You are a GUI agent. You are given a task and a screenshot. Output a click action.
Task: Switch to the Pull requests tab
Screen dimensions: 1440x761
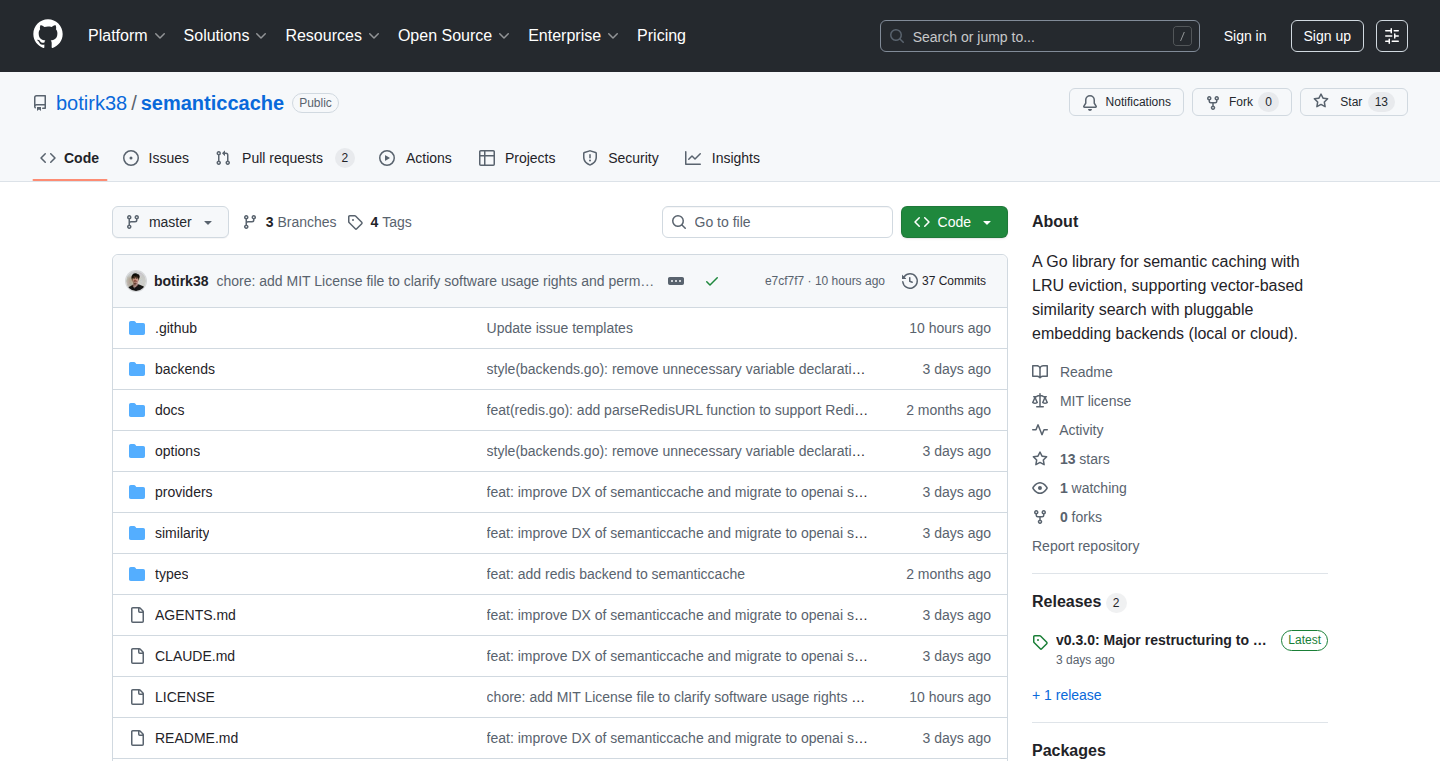coord(285,158)
